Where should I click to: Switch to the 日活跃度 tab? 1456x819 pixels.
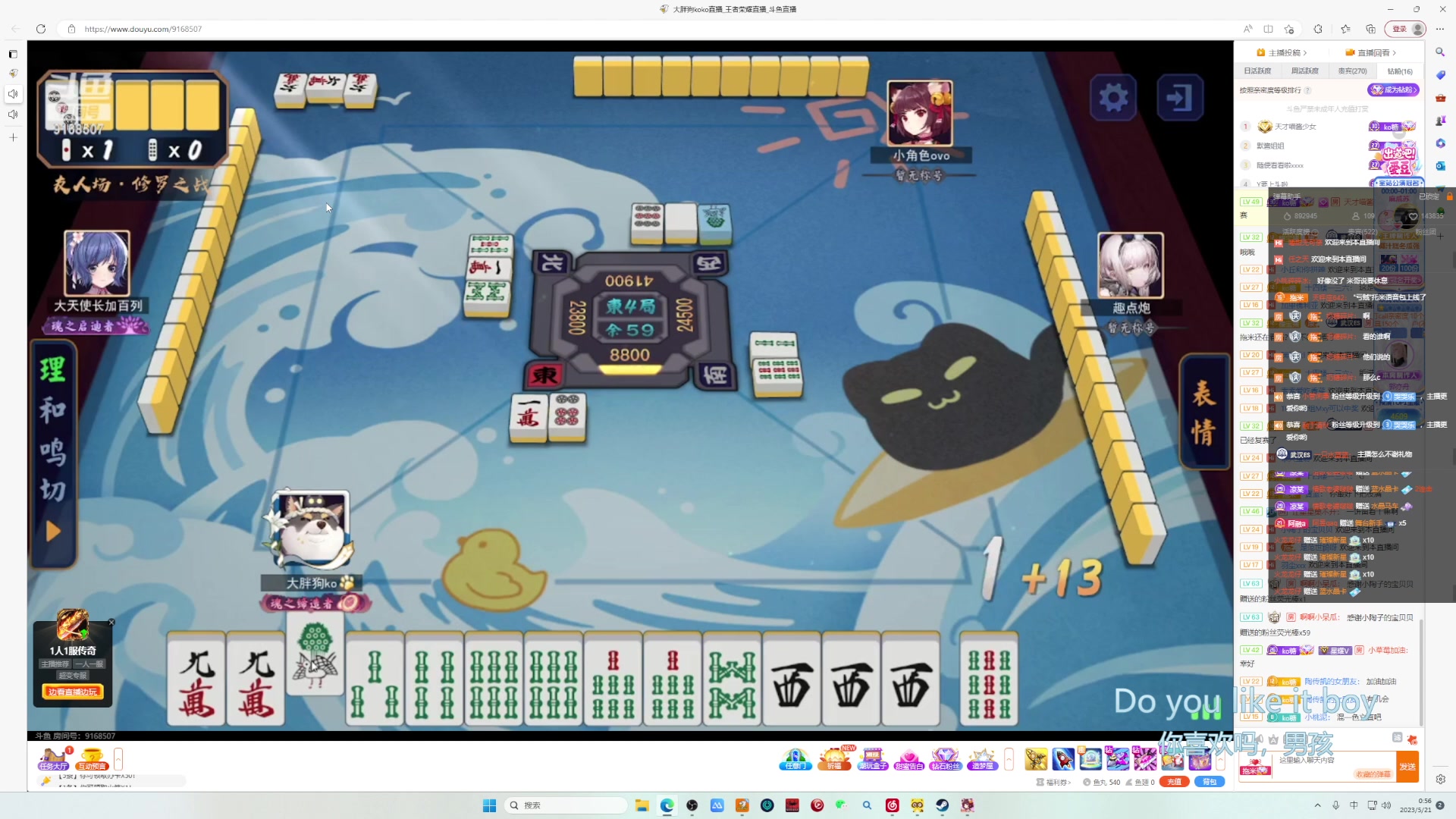(1257, 71)
